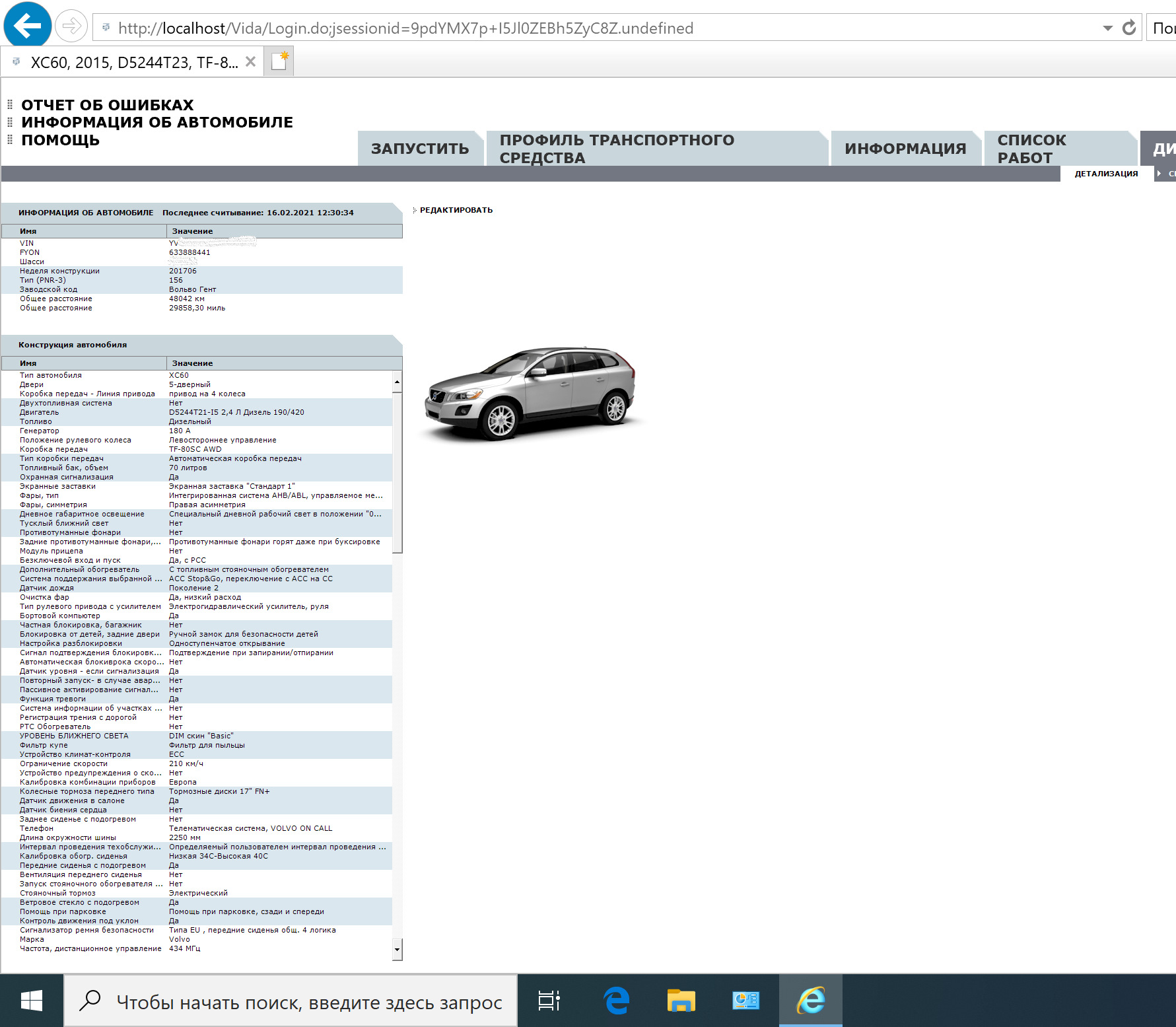The height and width of the screenshot is (1027, 1176).
Task: Select Калибровка комбинации приборов value Европа
Action: [183, 782]
